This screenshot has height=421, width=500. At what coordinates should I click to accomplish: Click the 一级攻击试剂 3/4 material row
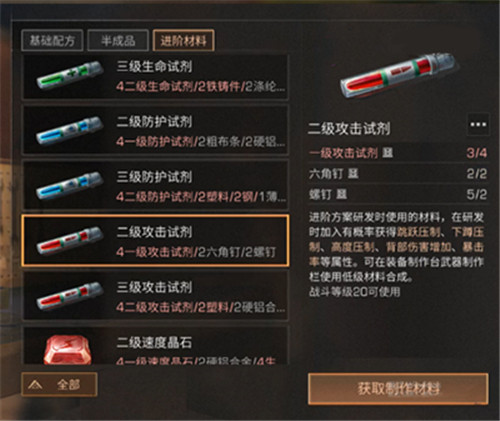398,153
